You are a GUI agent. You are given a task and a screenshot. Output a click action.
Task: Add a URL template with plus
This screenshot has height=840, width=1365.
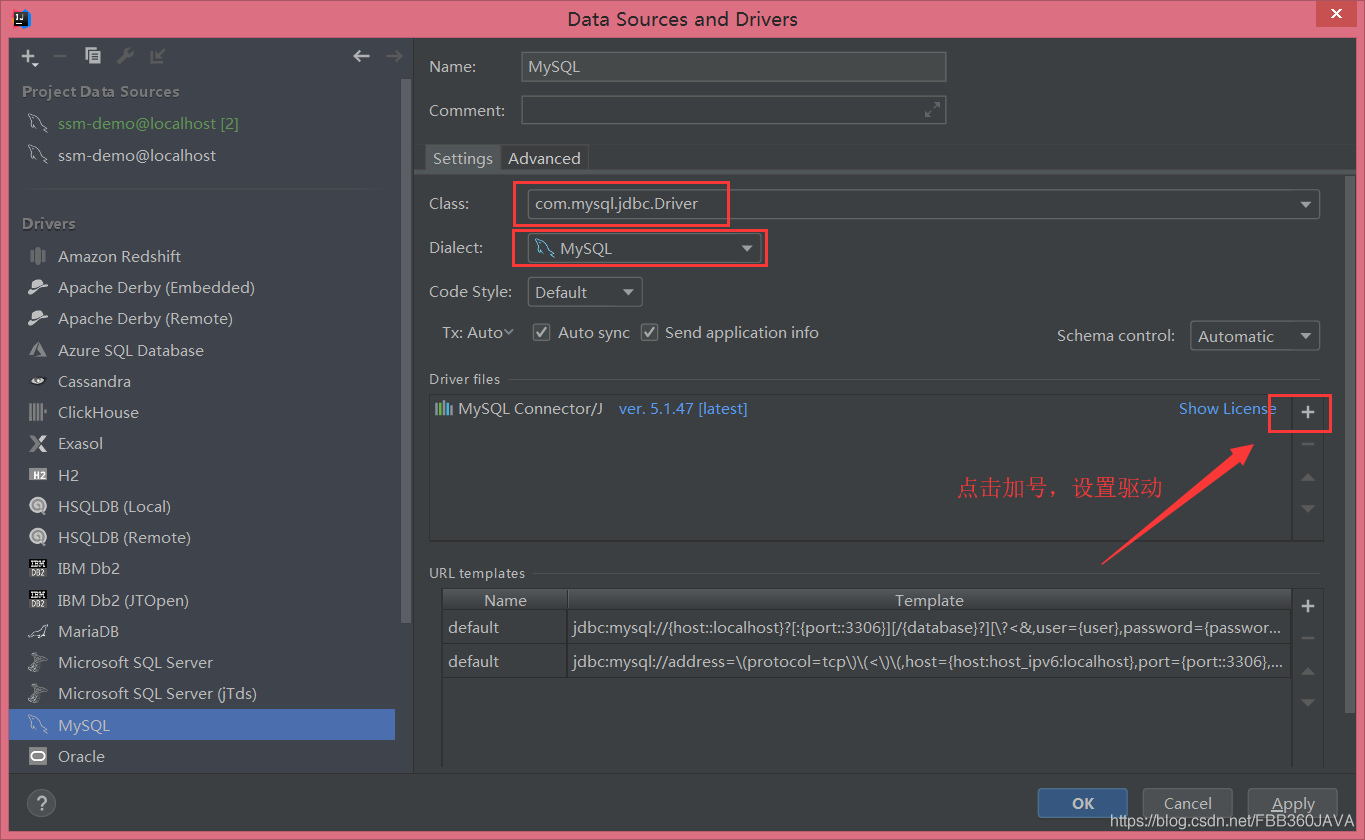(1307, 606)
